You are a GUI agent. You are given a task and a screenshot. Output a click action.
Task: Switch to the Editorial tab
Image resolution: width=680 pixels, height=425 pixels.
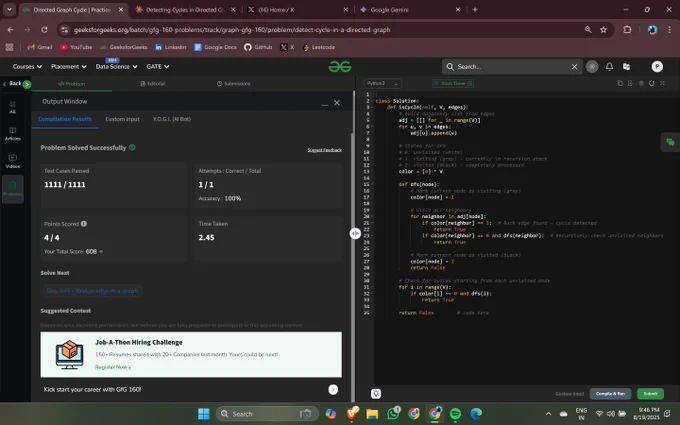coord(153,84)
